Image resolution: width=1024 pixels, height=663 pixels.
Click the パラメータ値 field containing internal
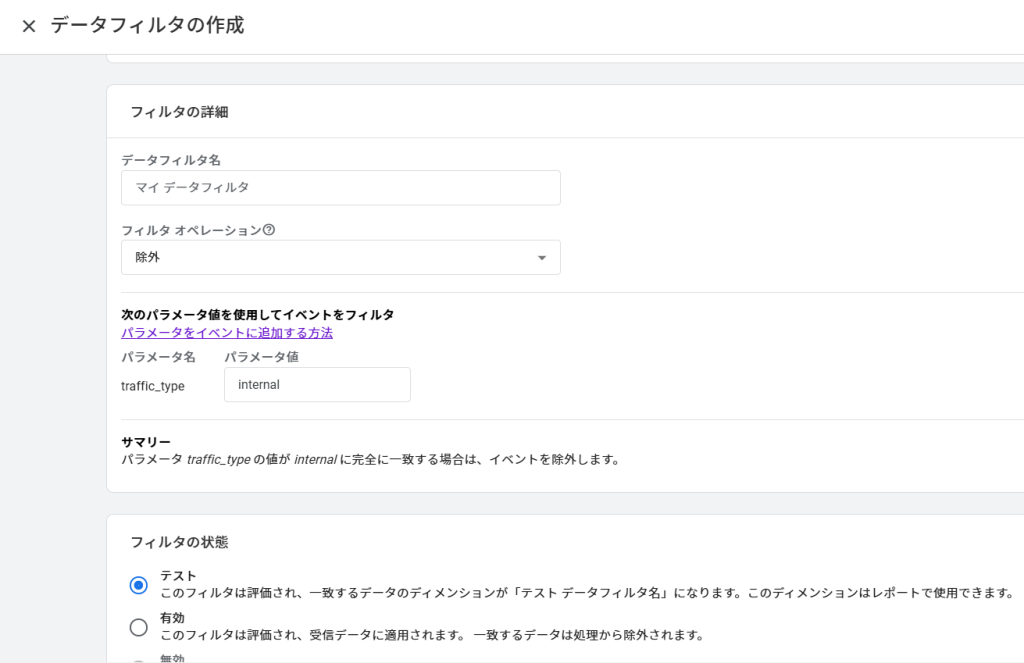click(x=317, y=385)
